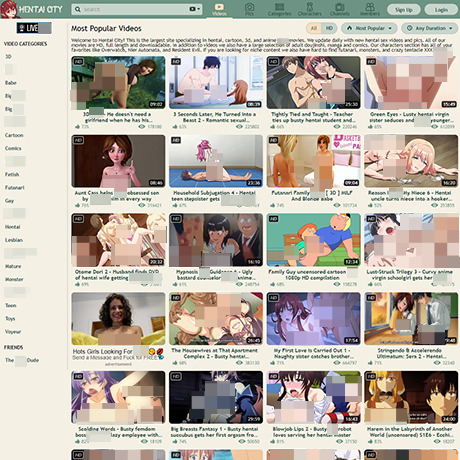Image resolution: width=460 pixels, height=460 pixels.
Task: Toggle the HD-only filter
Action: (329, 28)
